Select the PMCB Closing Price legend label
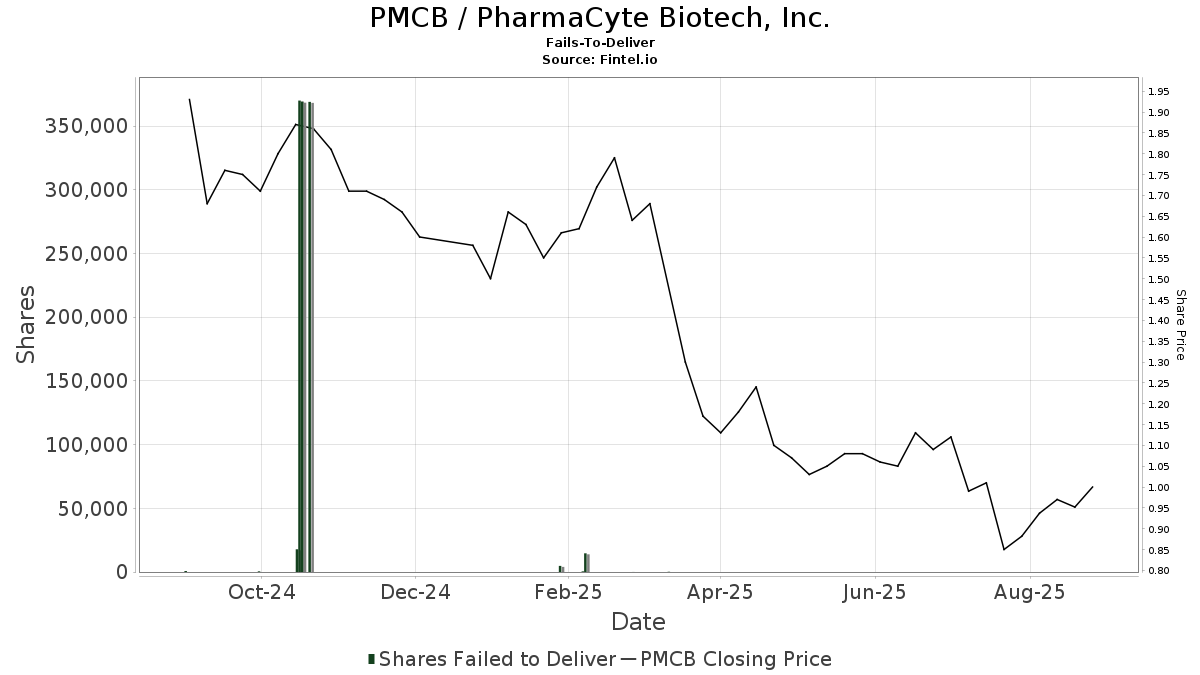 pos(736,659)
